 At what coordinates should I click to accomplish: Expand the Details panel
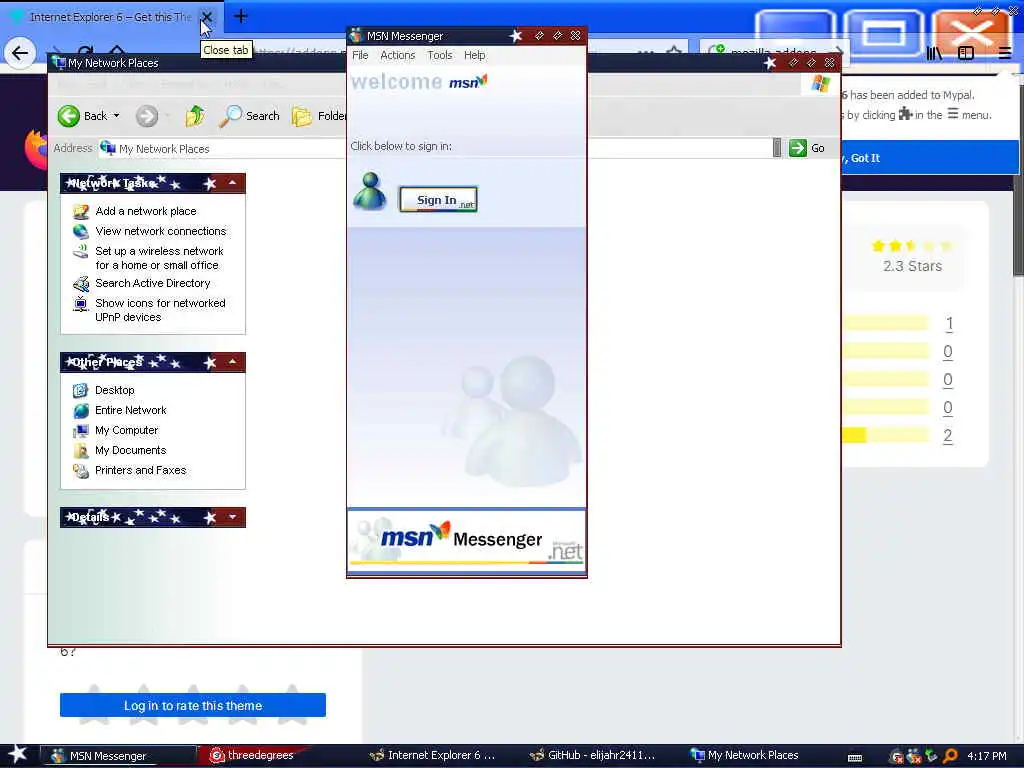click(x=232, y=517)
